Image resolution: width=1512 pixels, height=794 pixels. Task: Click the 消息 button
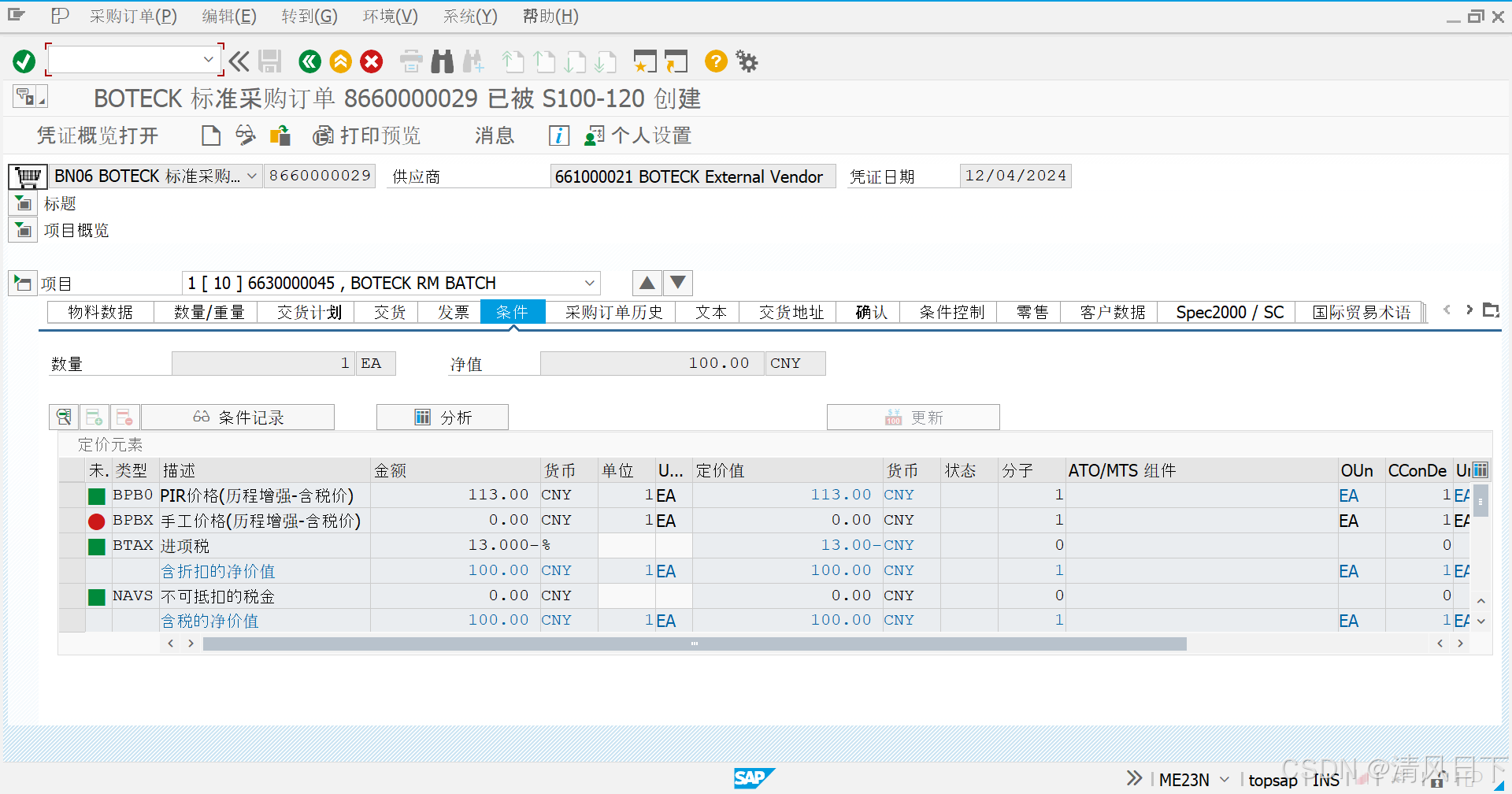[x=495, y=135]
